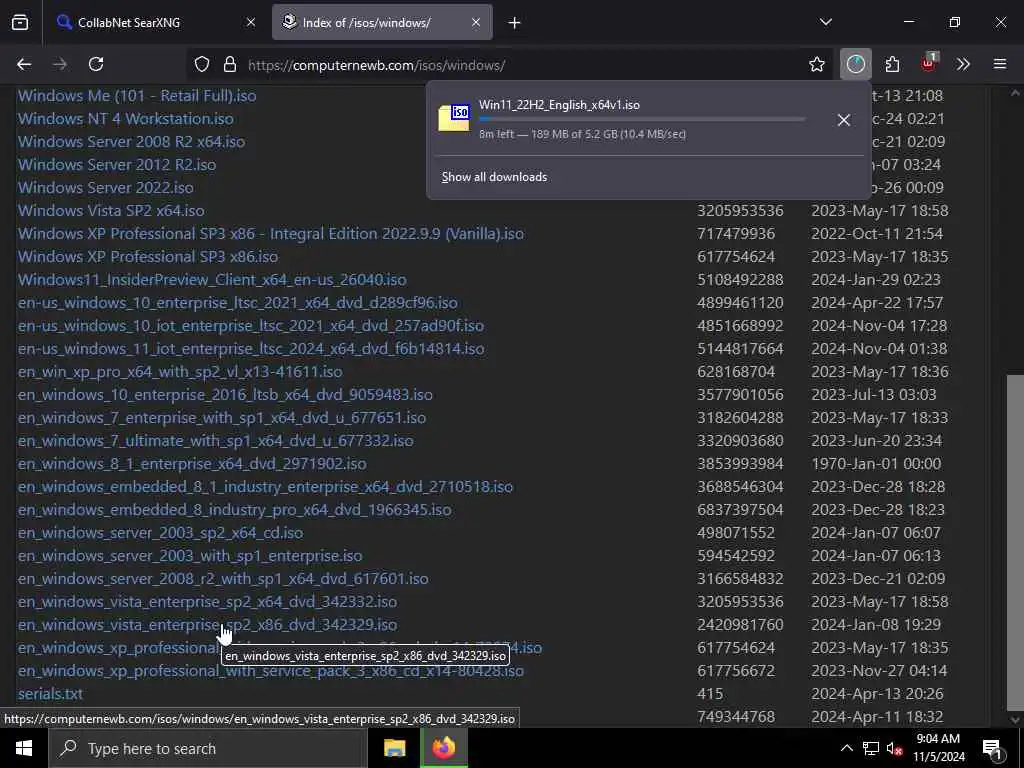
Task: Click the Win11_22H2 download progress bar
Action: (642, 119)
